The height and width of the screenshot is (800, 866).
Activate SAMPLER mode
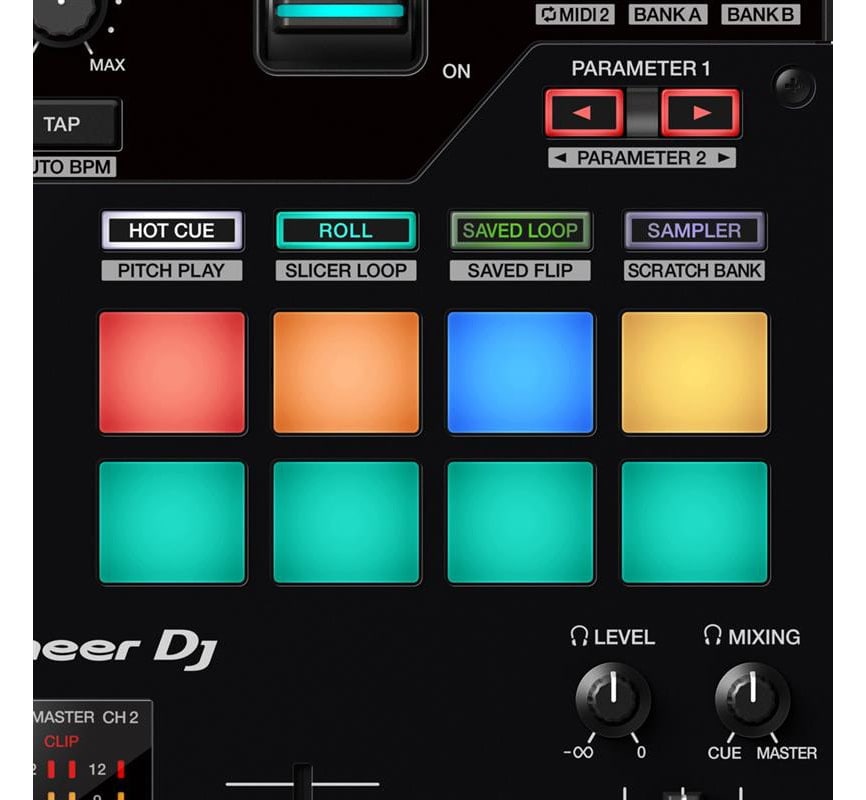pos(694,230)
